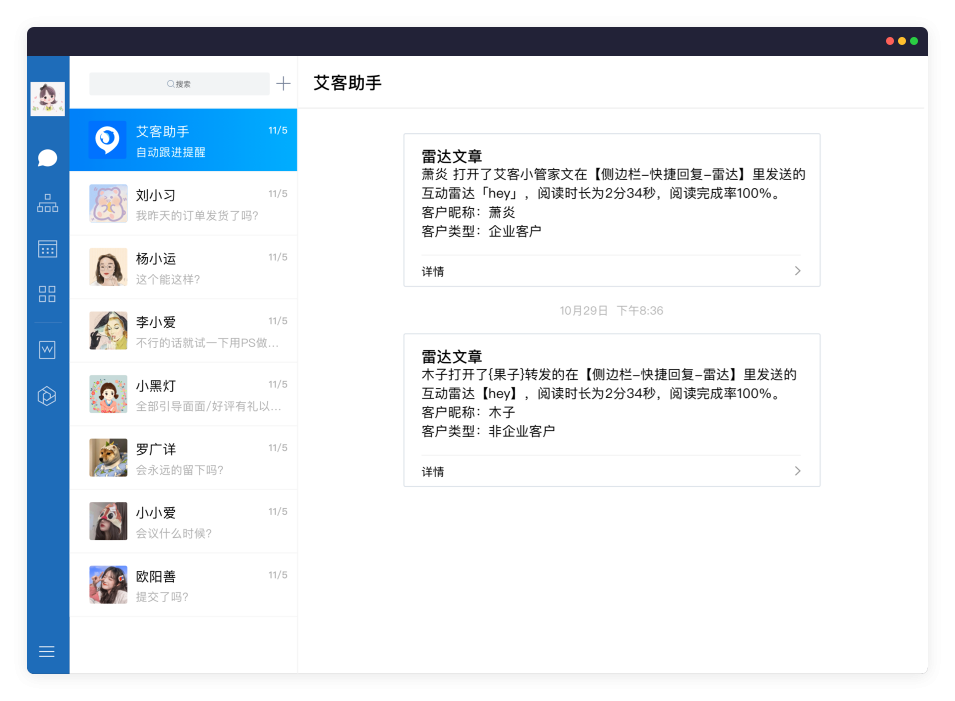
Task: Click the 搜索 search field
Action: (x=179, y=84)
